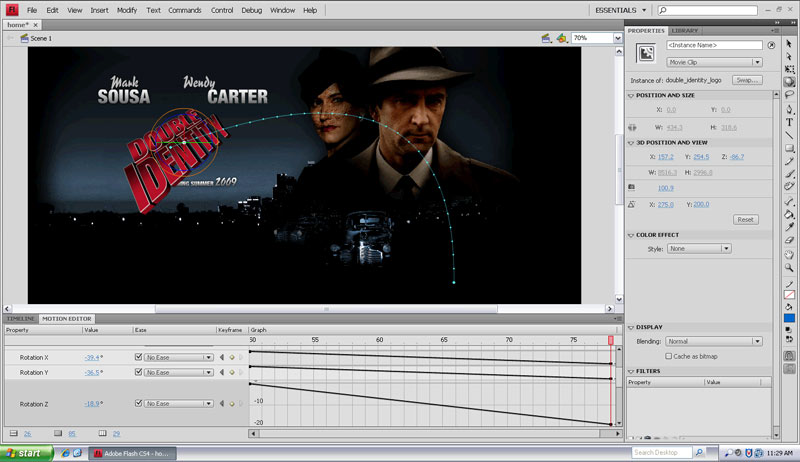Viewport: 800px width, 462px height.
Task: Click the Swap... button
Action: click(747, 79)
